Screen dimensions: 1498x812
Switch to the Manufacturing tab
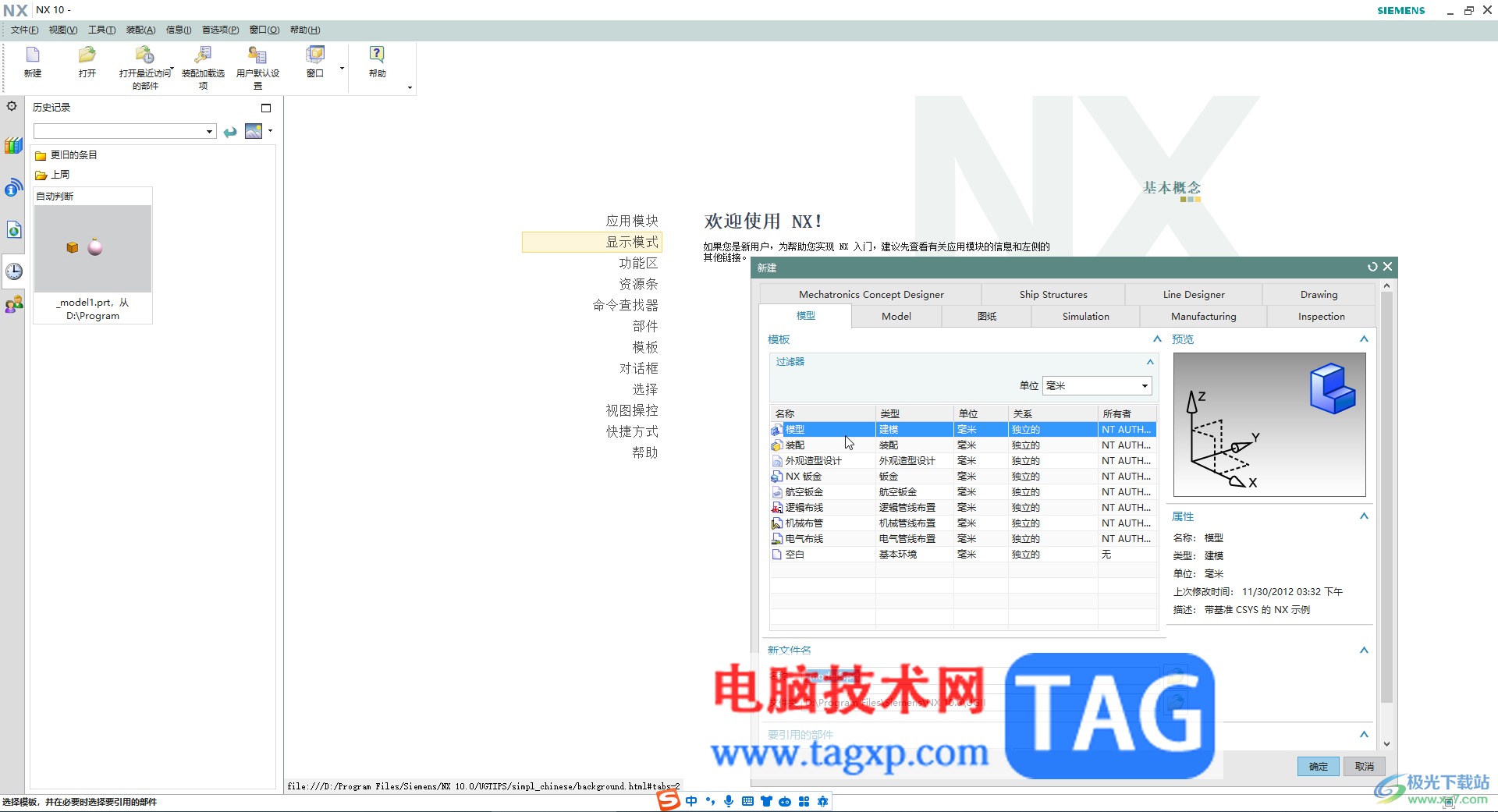click(1203, 316)
